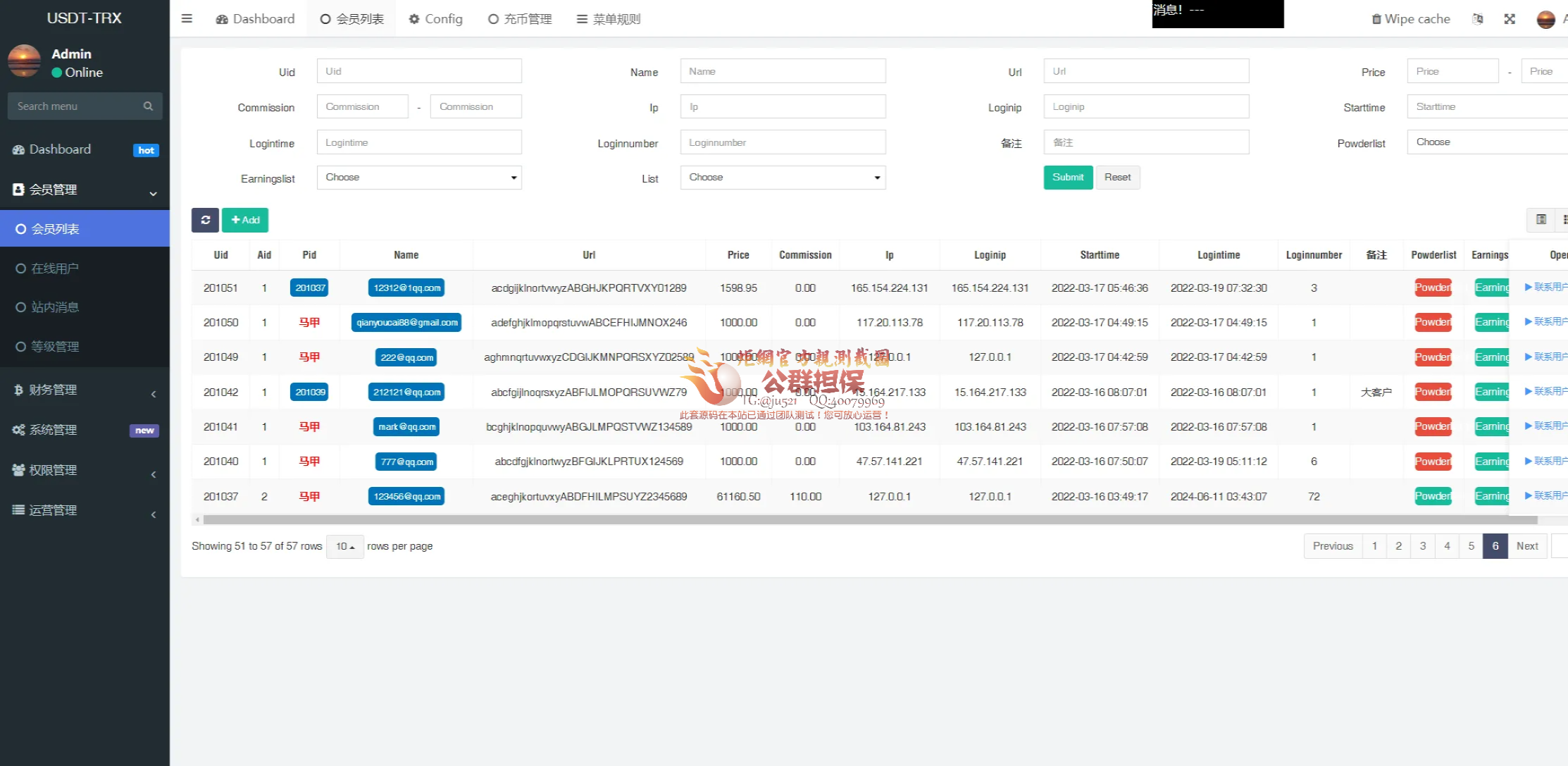
Task: Click the Add member button
Action: pos(245,220)
